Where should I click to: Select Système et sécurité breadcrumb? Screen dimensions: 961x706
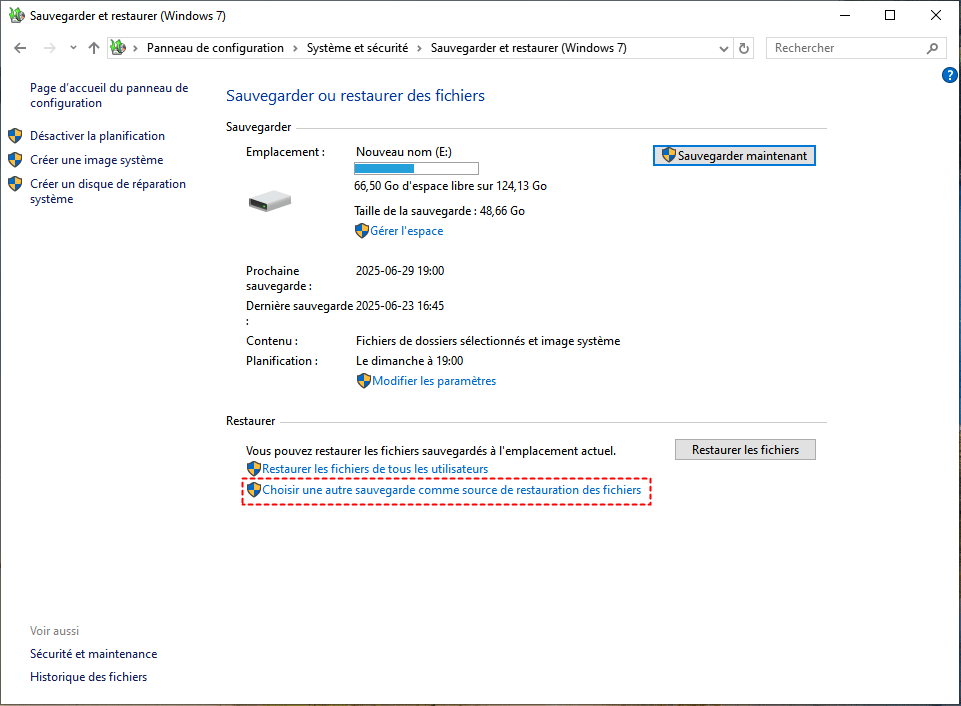click(357, 48)
